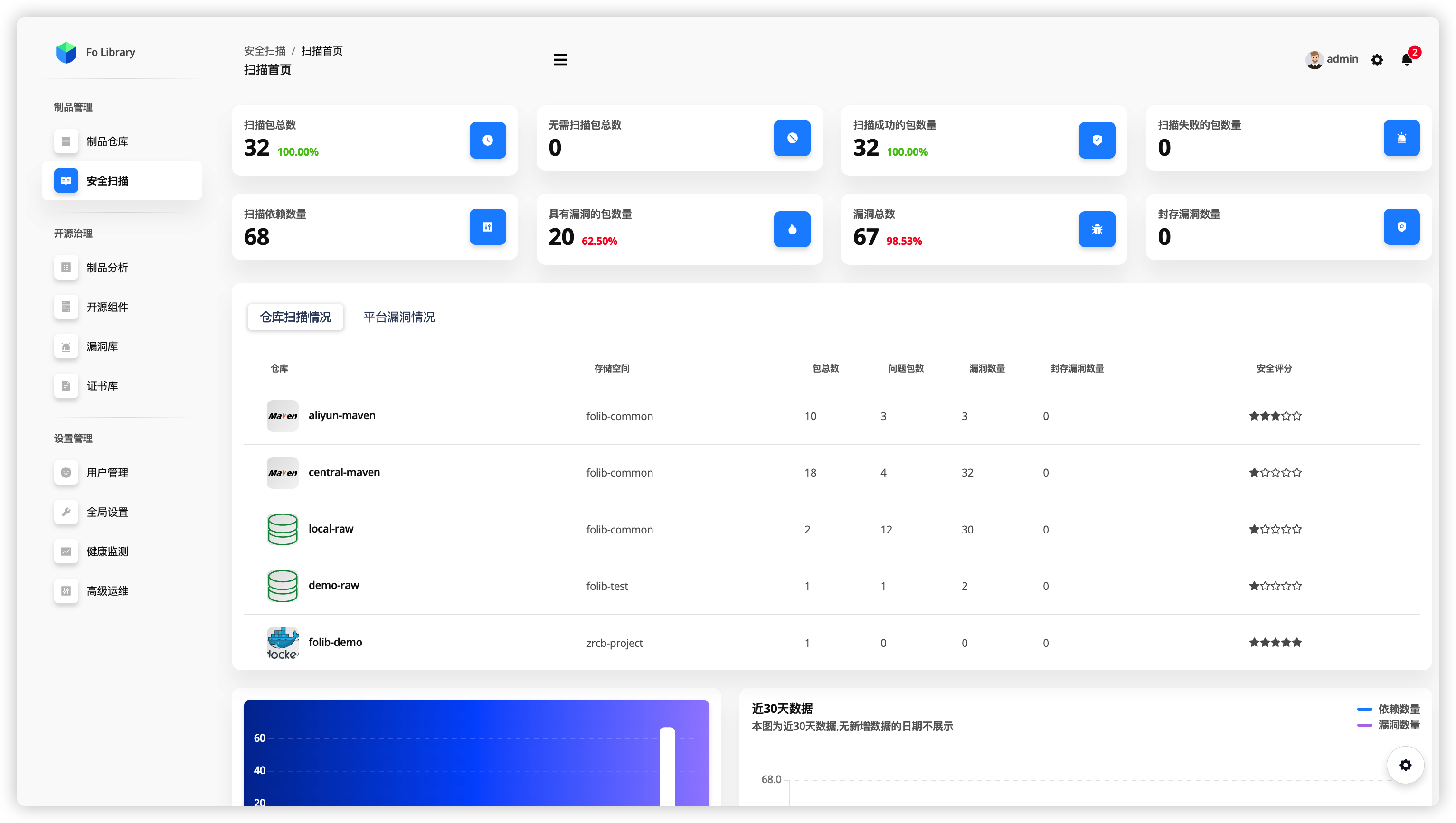Screen dimensions: 1456x823
Task: Click the five-star rating for folib-demo
Action: tap(1275, 643)
